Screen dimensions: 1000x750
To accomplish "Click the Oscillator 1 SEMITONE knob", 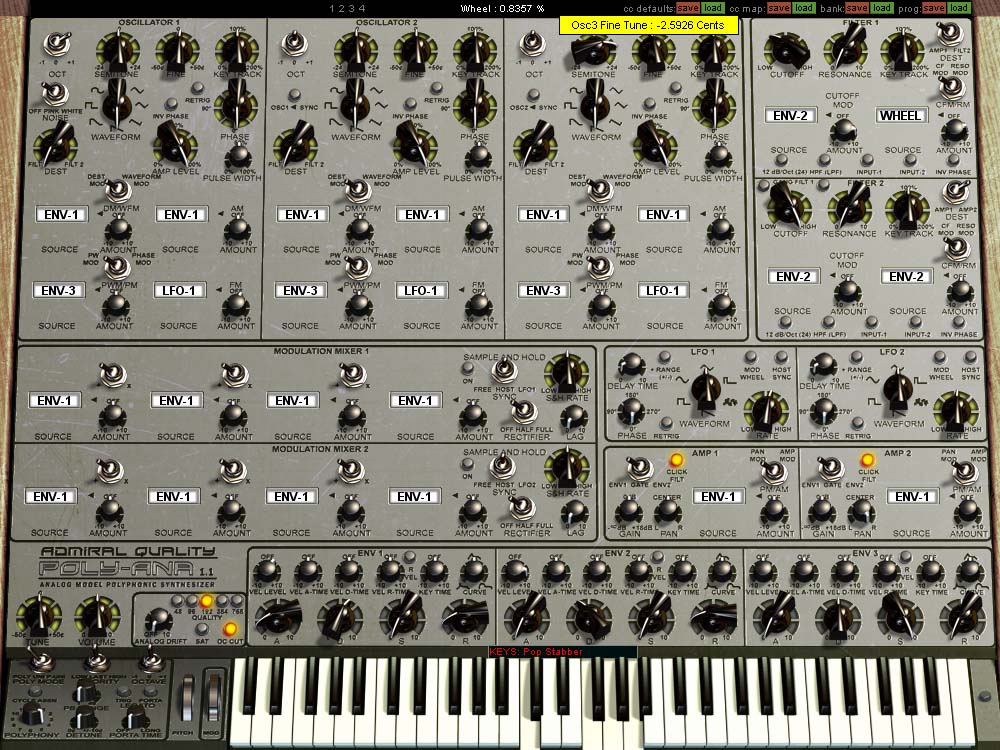I will click(117, 51).
